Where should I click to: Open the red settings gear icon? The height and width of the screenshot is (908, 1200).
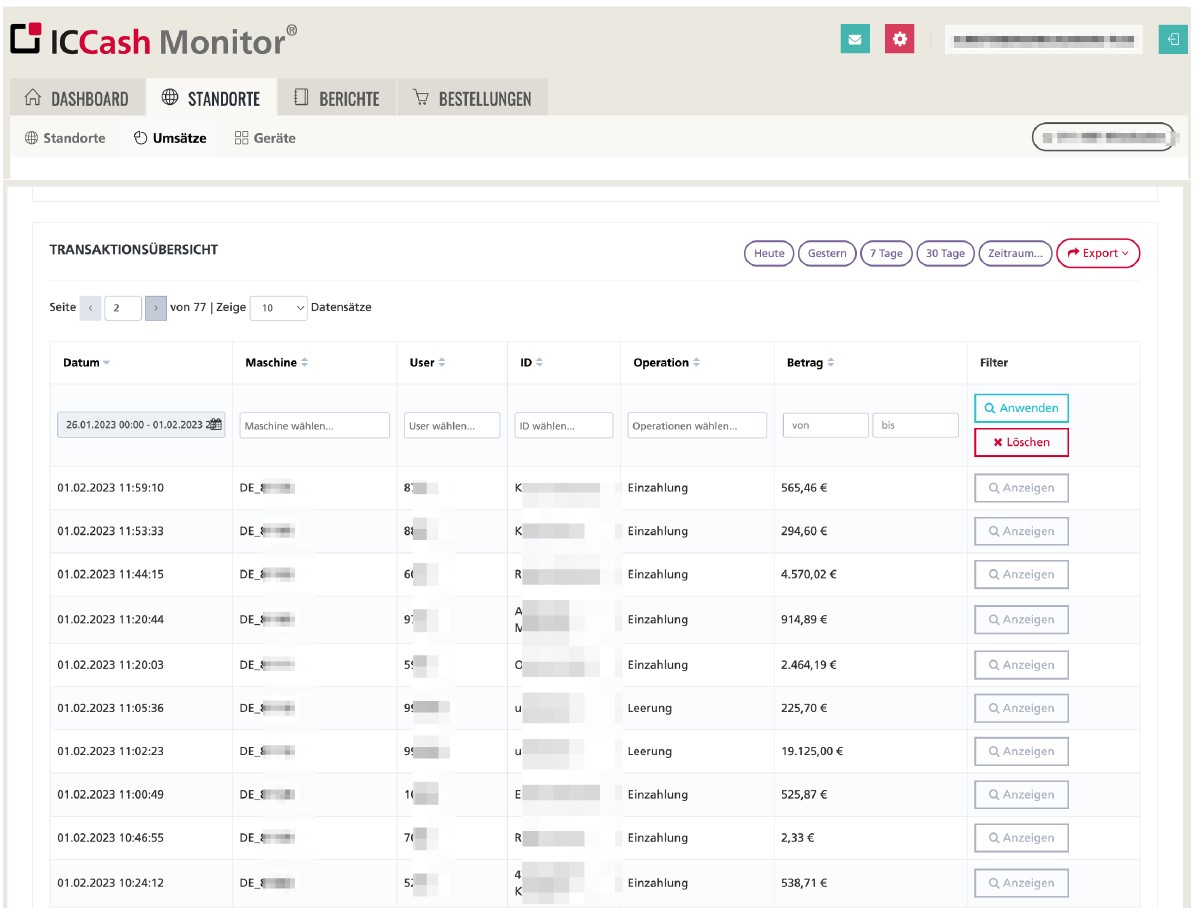tap(900, 39)
